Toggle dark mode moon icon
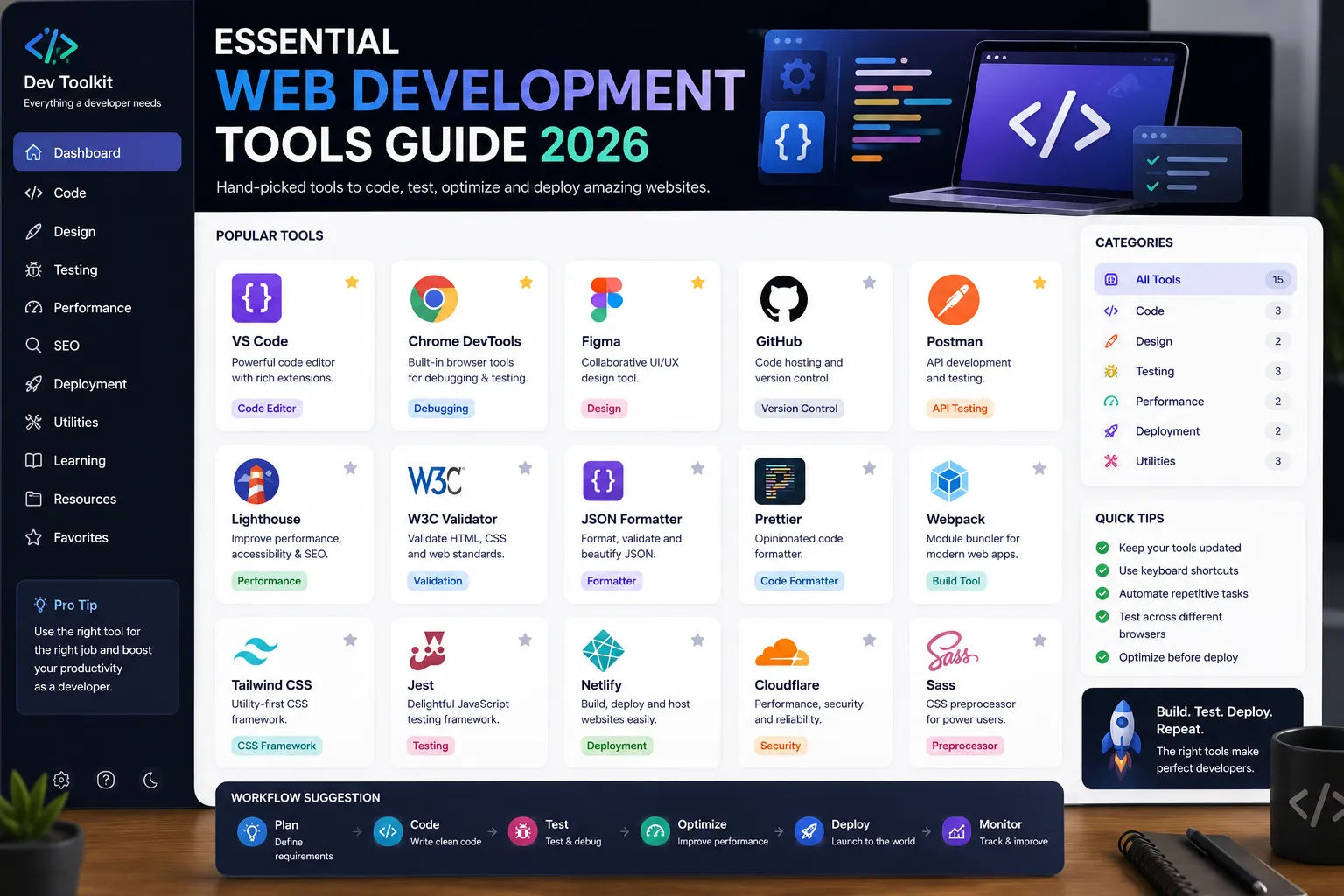This screenshot has width=1344, height=896. [x=151, y=780]
